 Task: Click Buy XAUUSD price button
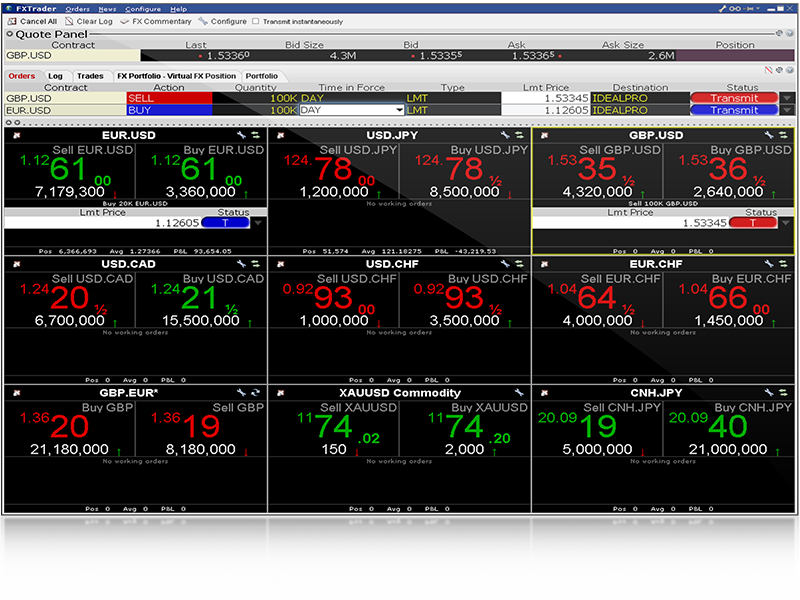click(x=464, y=429)
